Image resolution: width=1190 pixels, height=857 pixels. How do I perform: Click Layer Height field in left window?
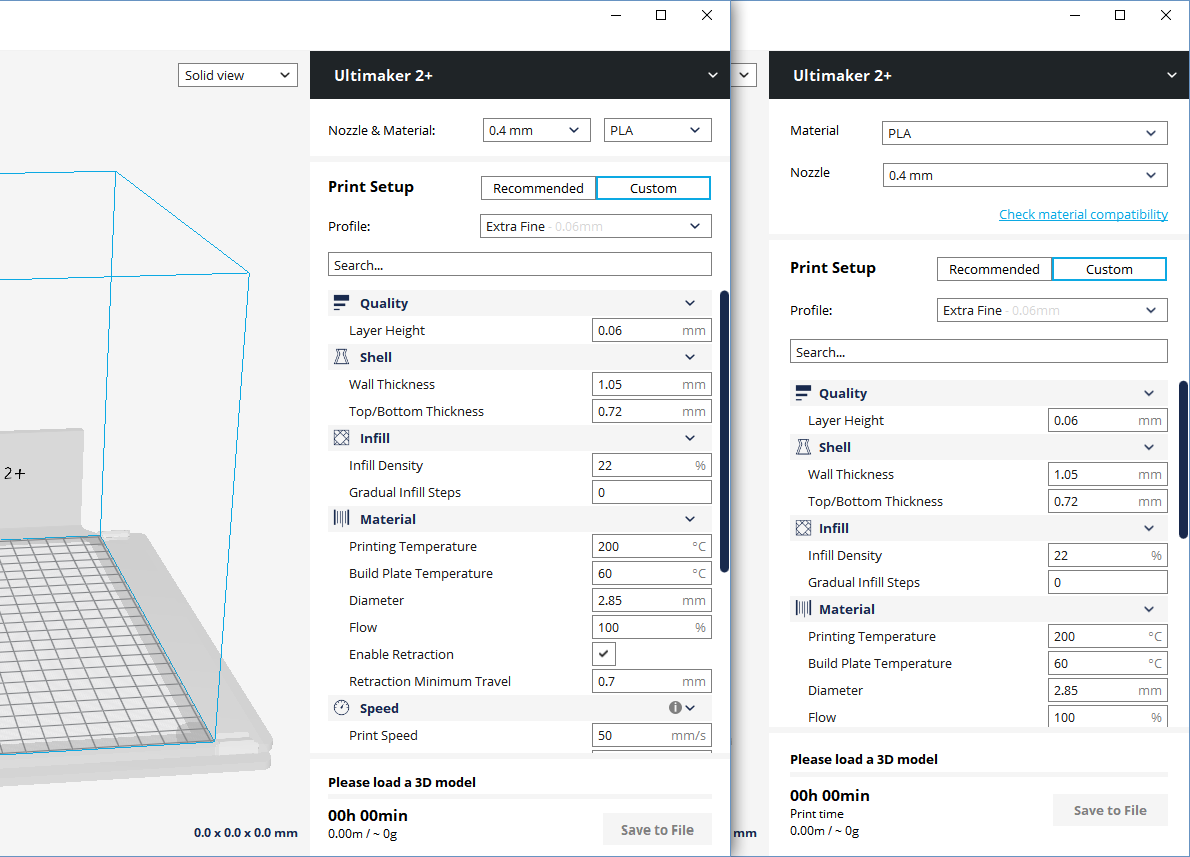[x=652, y=330]
